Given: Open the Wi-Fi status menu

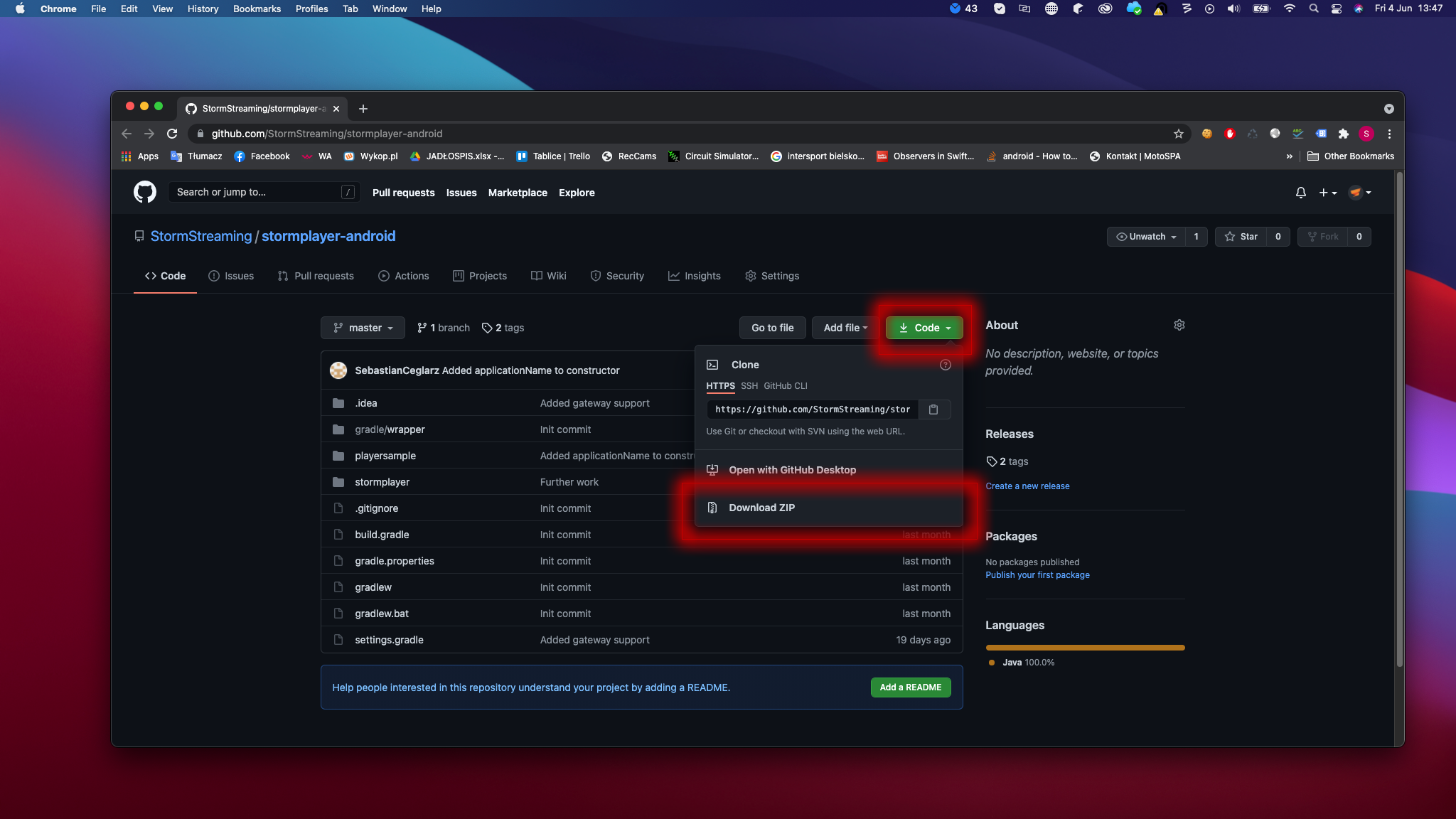Looking at the screenshot, I should pyautogui.click(x=1289, y=9).
